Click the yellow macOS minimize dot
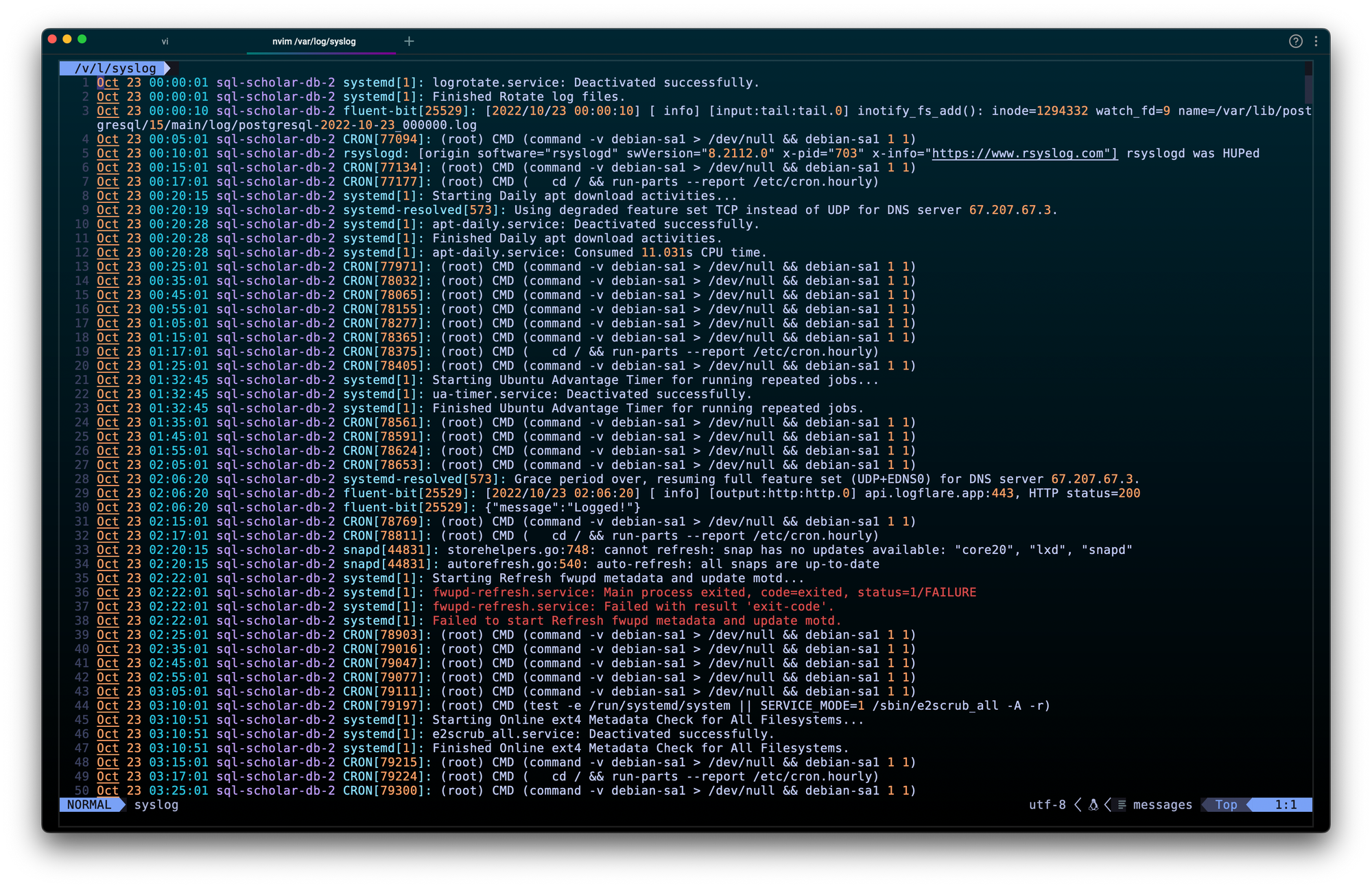Viewport: 1372px width, 888px height. [x=67, y=40]
